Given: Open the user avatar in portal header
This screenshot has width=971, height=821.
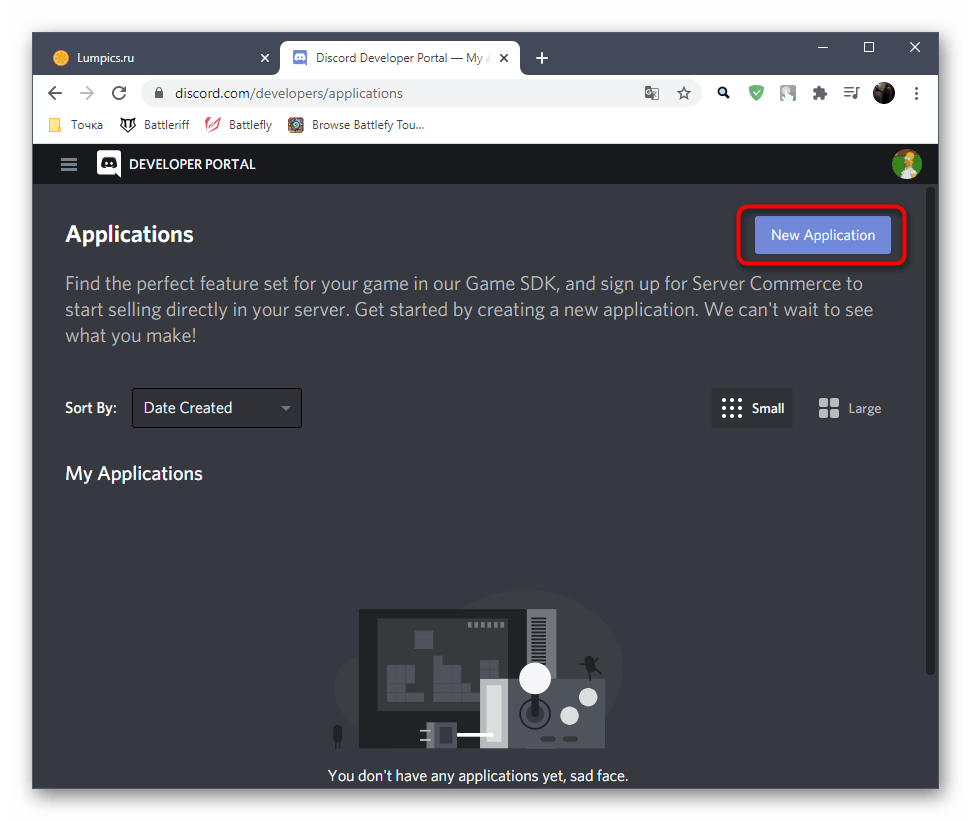Looking at the screenshot, I should [906, 164].
